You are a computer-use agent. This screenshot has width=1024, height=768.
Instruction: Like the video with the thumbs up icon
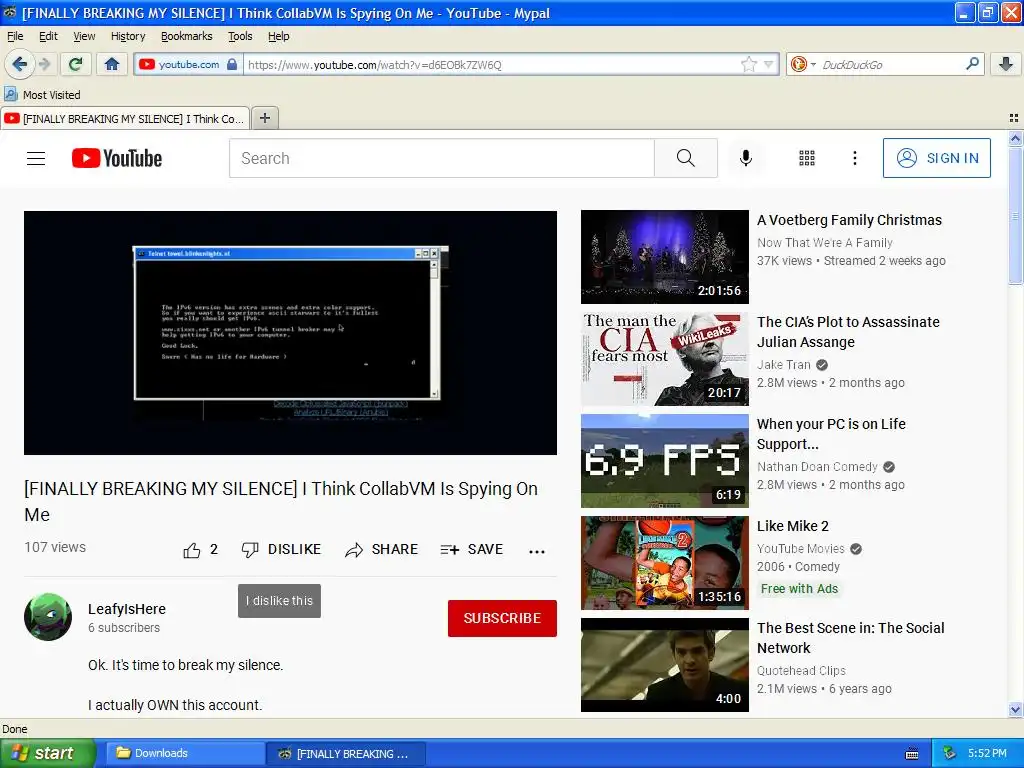(192, 550)
